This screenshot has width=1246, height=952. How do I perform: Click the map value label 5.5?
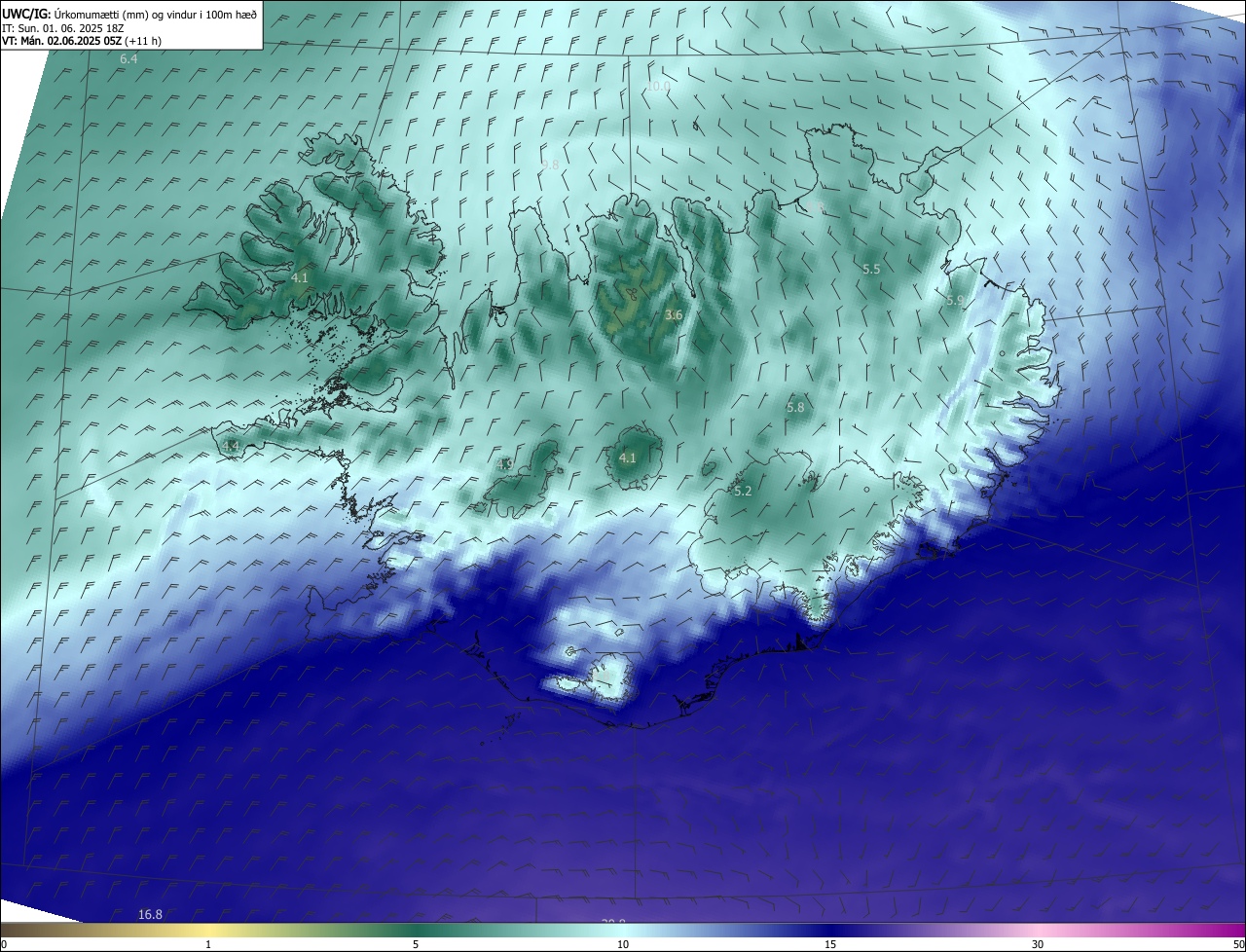[871, 269]
